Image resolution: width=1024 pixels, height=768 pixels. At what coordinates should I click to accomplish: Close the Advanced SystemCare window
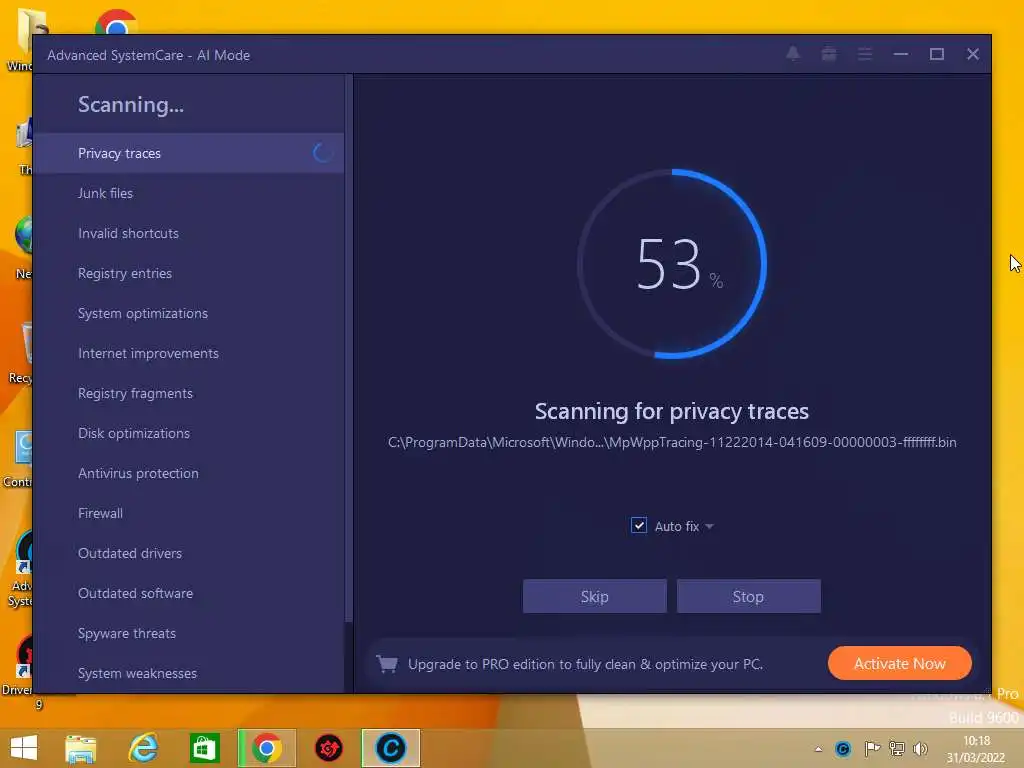[x=972, y=54]
